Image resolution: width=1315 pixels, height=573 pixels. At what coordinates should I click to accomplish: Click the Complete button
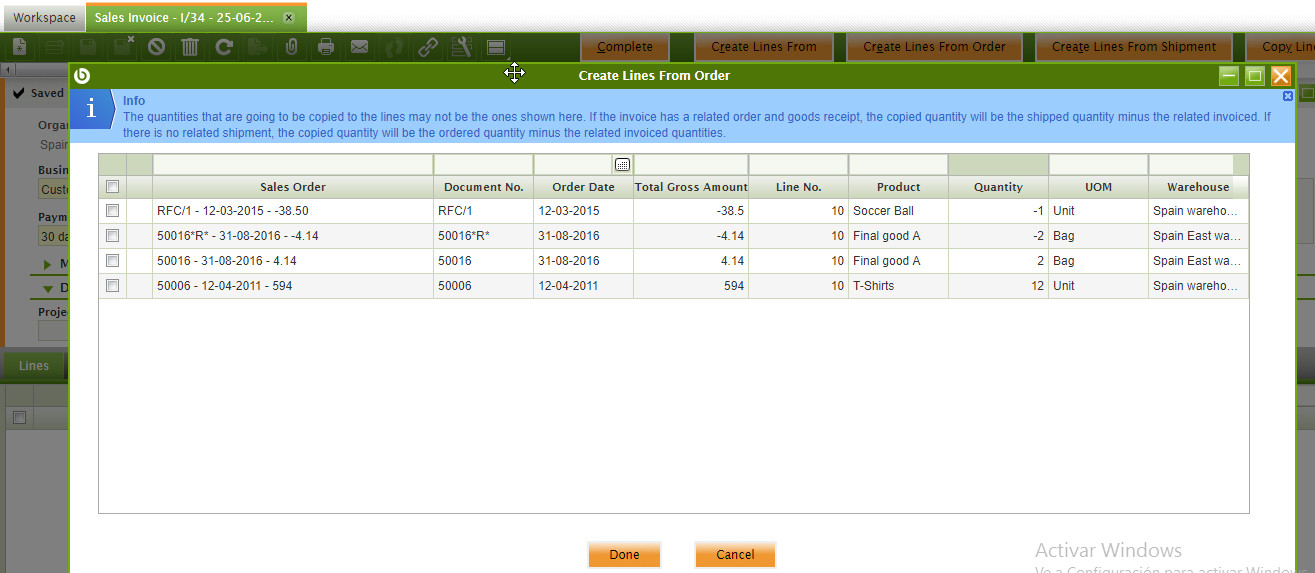coord(625,47)
